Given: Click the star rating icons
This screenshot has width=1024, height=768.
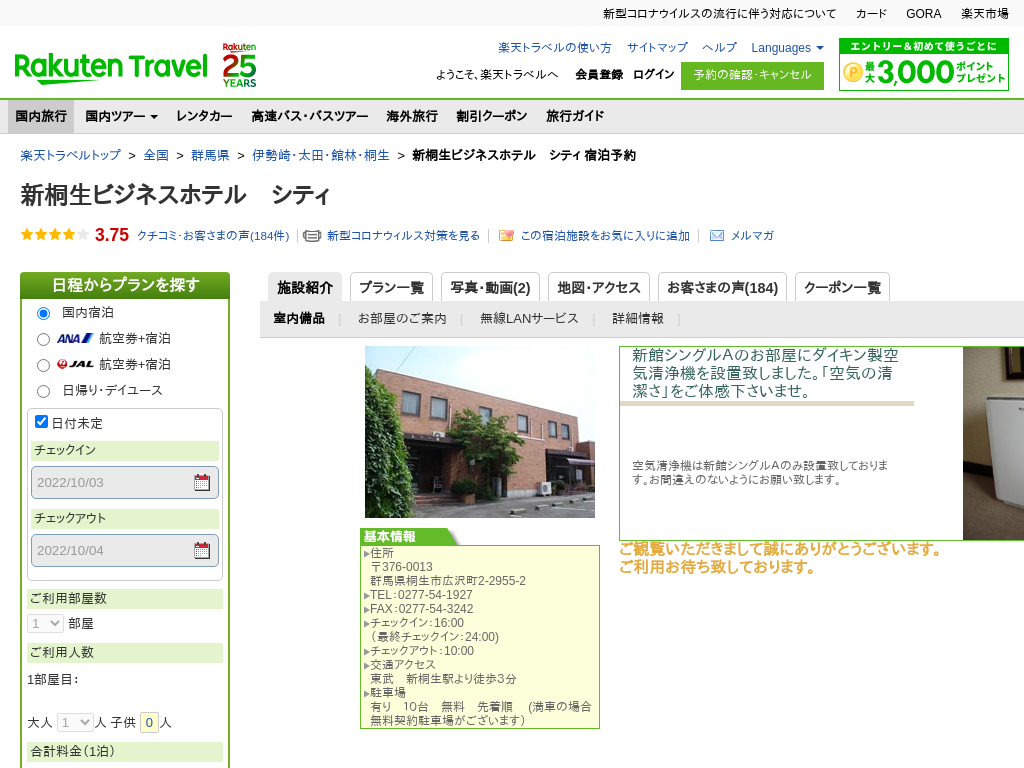Looking at the screenshot, I should pos(55,235).
